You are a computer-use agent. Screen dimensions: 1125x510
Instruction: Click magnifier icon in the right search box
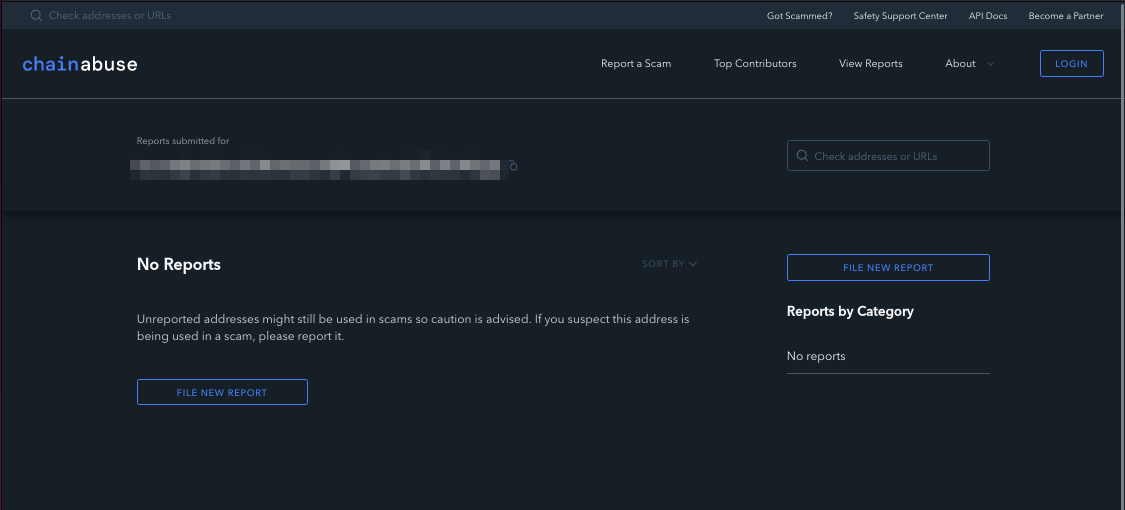click(x=802, y=156)
